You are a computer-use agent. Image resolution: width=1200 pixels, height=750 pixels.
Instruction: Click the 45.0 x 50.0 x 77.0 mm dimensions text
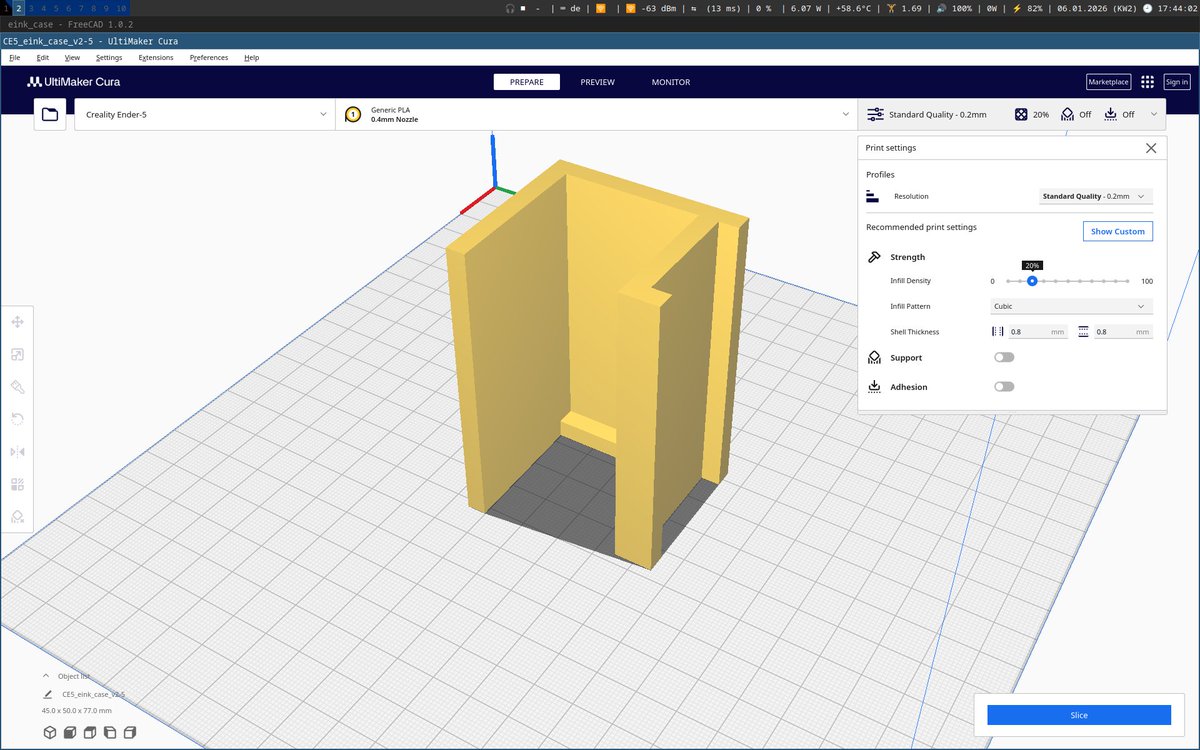click(x=76, y=710)
